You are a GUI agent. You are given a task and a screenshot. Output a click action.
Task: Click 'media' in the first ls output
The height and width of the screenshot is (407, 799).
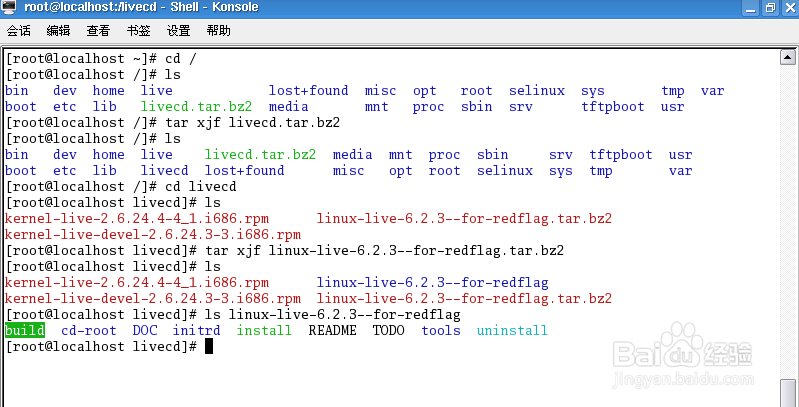[x=288, y=106]
